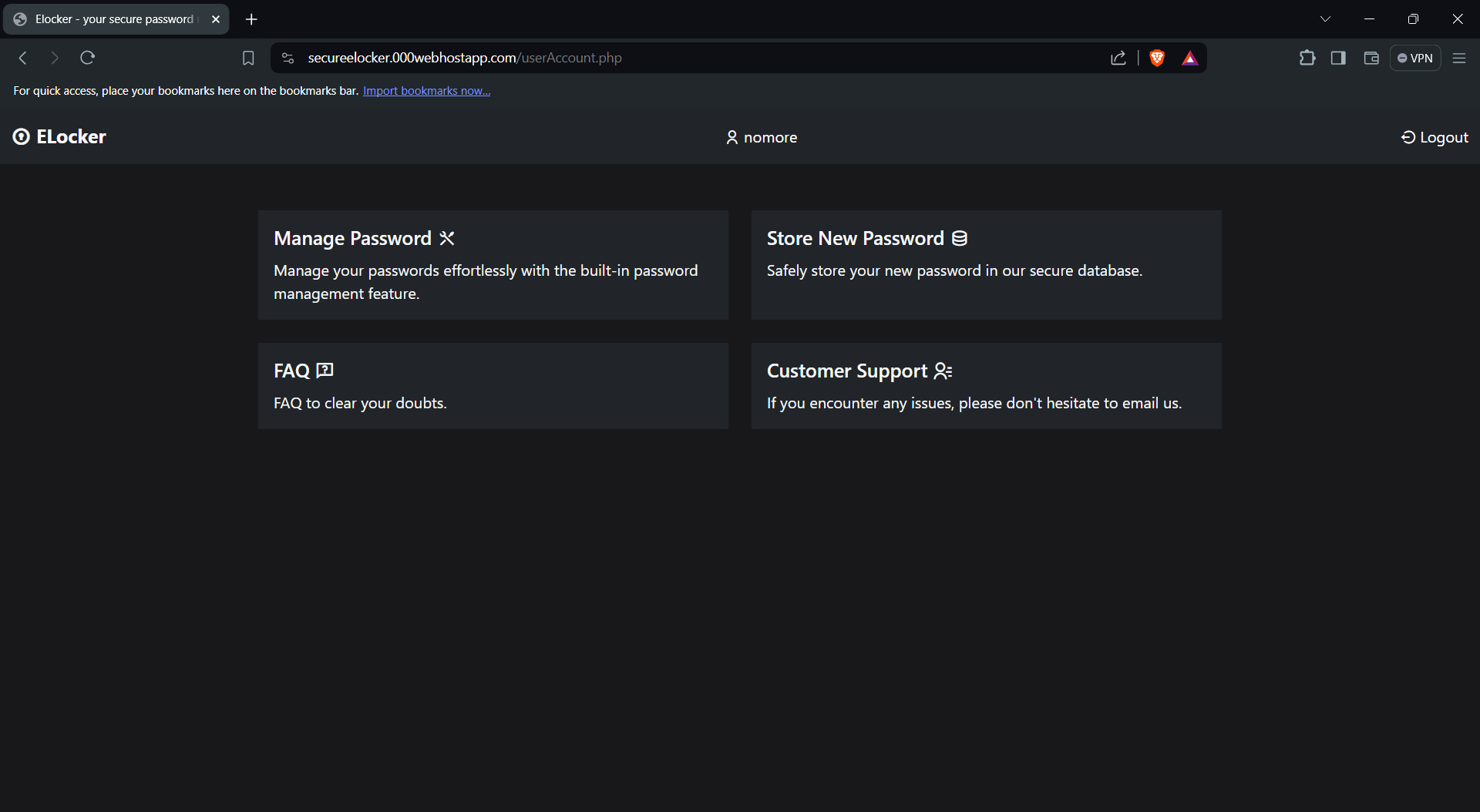1480x812 pixels.
Task: Click the Logout arrow icon
Action: (x=1408, y=137)
